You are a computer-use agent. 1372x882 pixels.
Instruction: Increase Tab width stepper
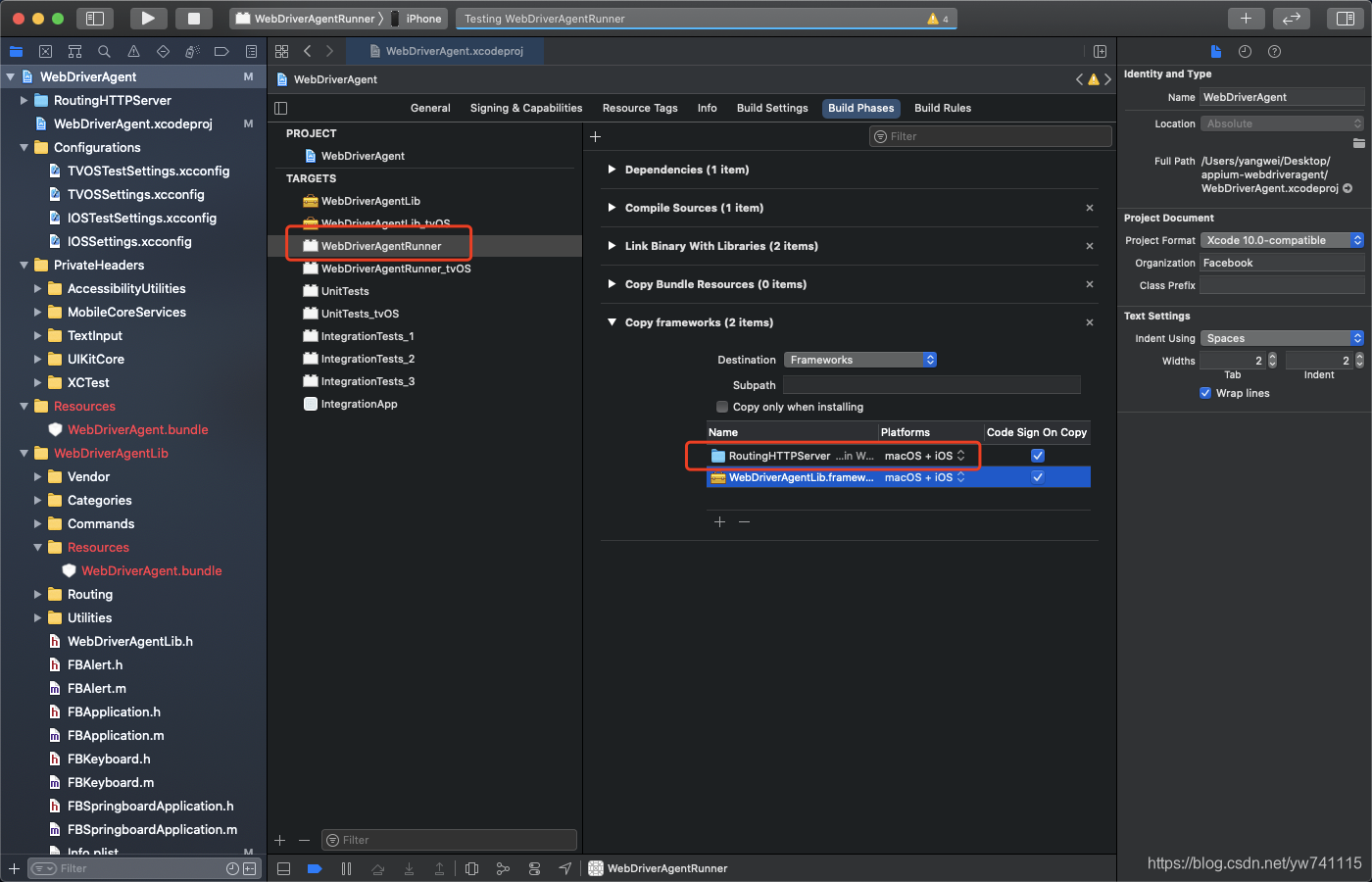pyautogui.click(x=1272, y=357)
